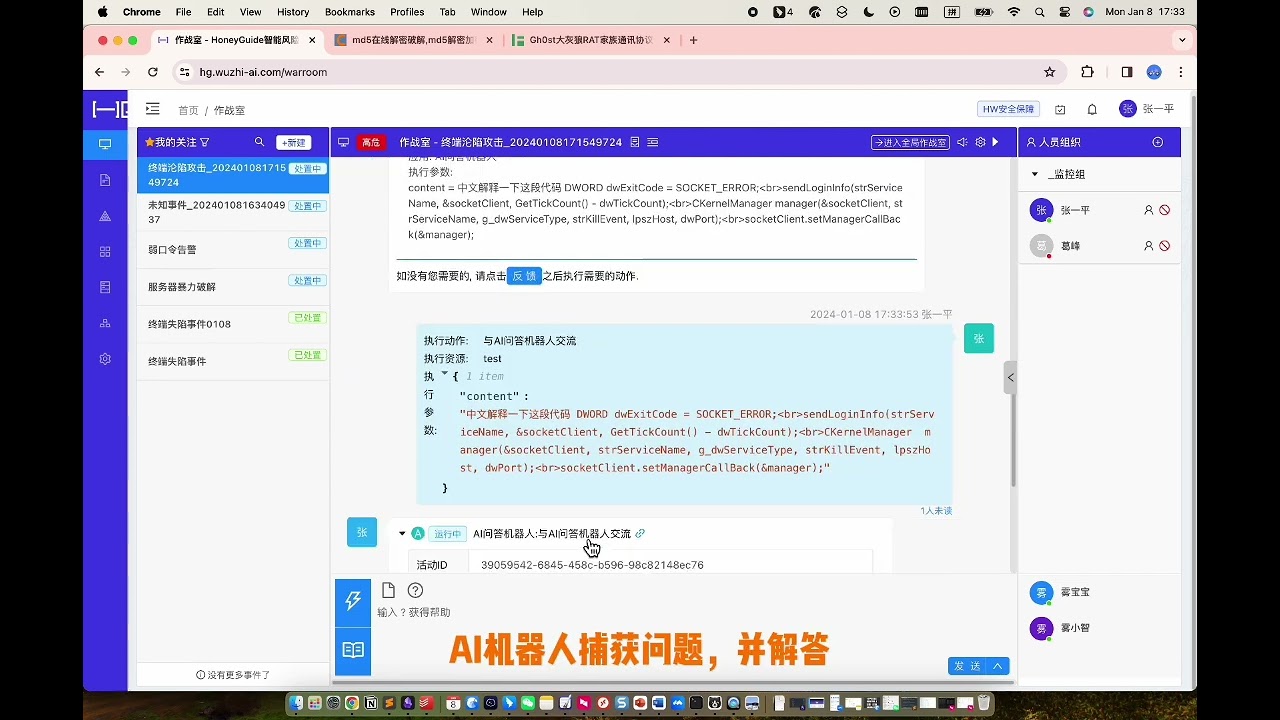The height and width of the screenshot is (720, 1280).
Task: Collapse the AI问答机器人 activity row
Action: [x=402, y=534]
